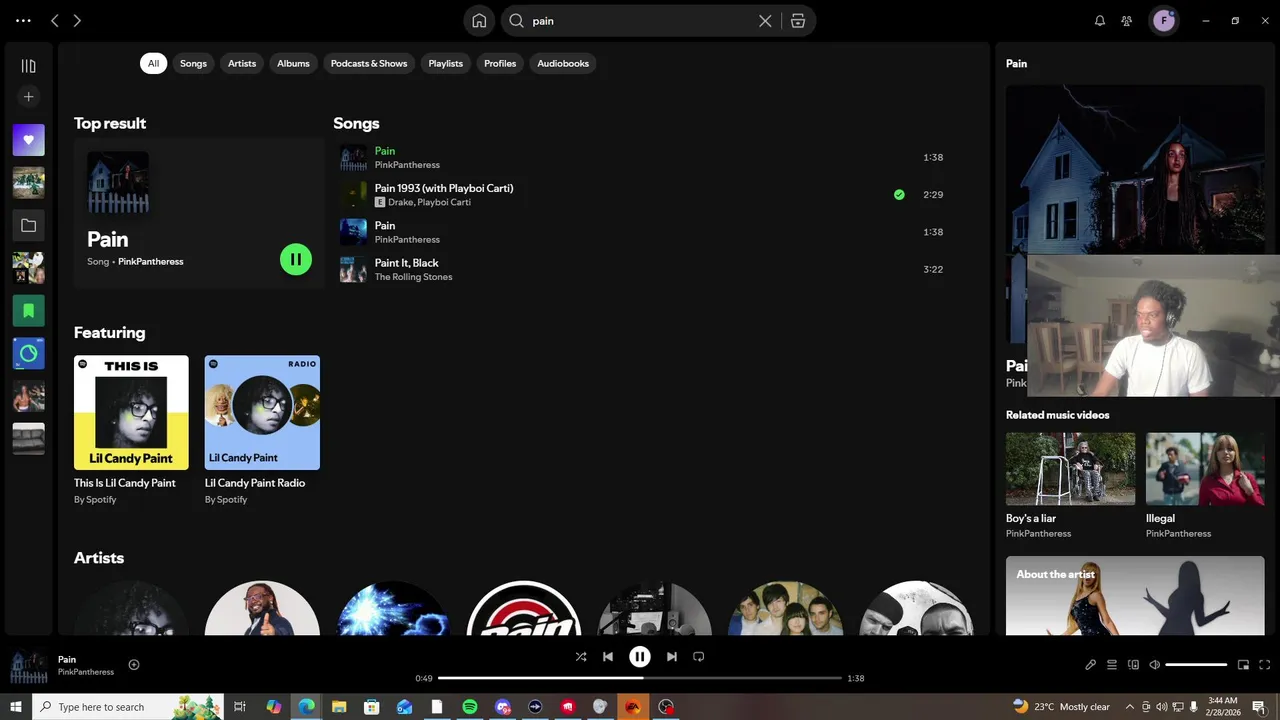
Task: Click the Pain top result album cover
Action: [118, 182]
